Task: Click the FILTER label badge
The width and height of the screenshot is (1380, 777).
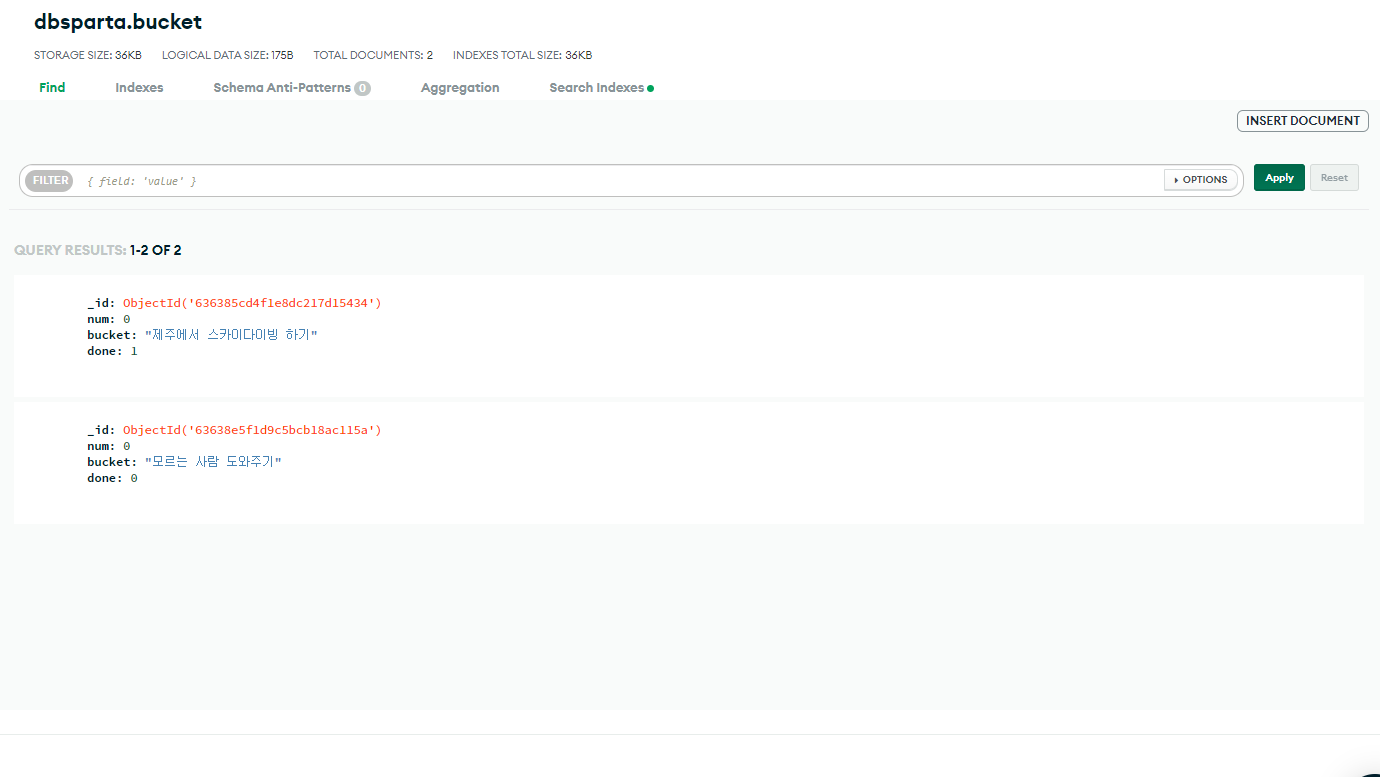Action: tap(50, 181)
